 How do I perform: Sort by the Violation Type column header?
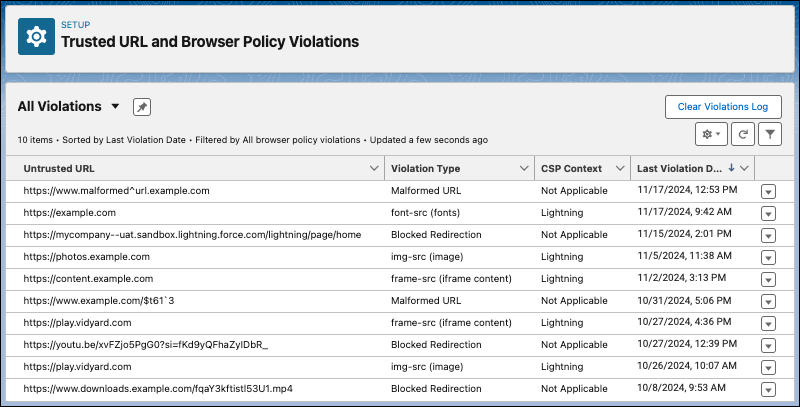(425, 168)
